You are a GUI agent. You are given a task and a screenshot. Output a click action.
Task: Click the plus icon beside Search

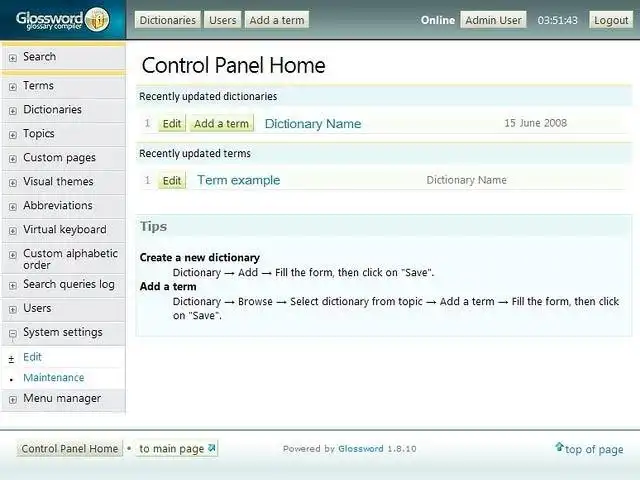point(13,58)
